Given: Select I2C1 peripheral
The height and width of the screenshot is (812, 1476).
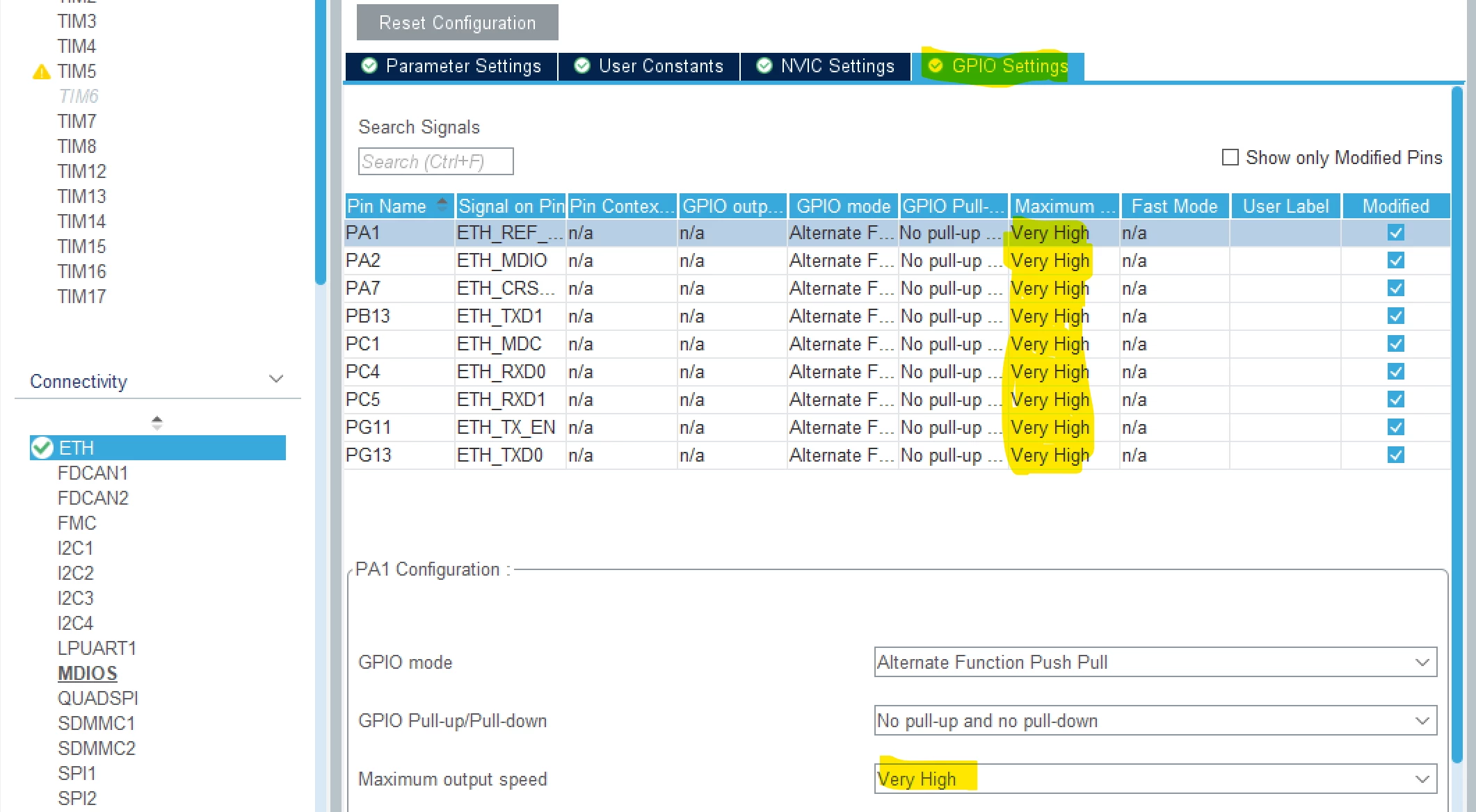Looking at the screenshot, I should tap(75, 548).
